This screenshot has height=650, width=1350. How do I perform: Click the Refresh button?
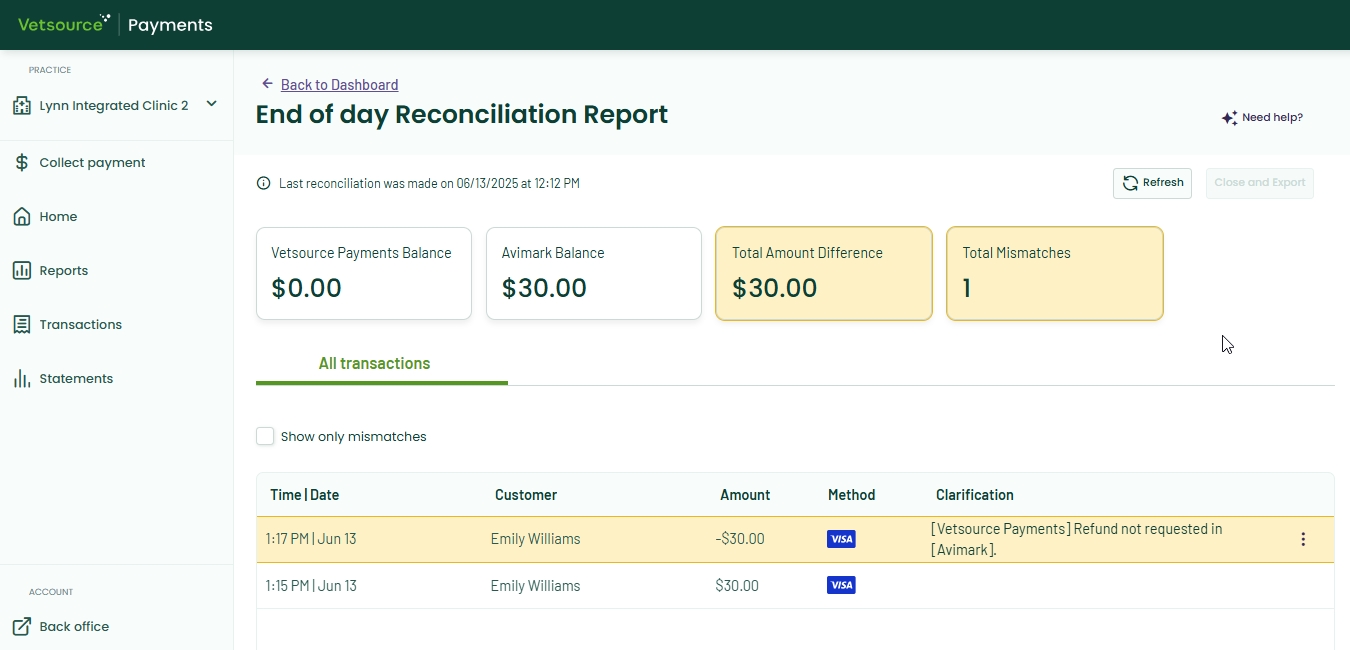click(1152, 183)
